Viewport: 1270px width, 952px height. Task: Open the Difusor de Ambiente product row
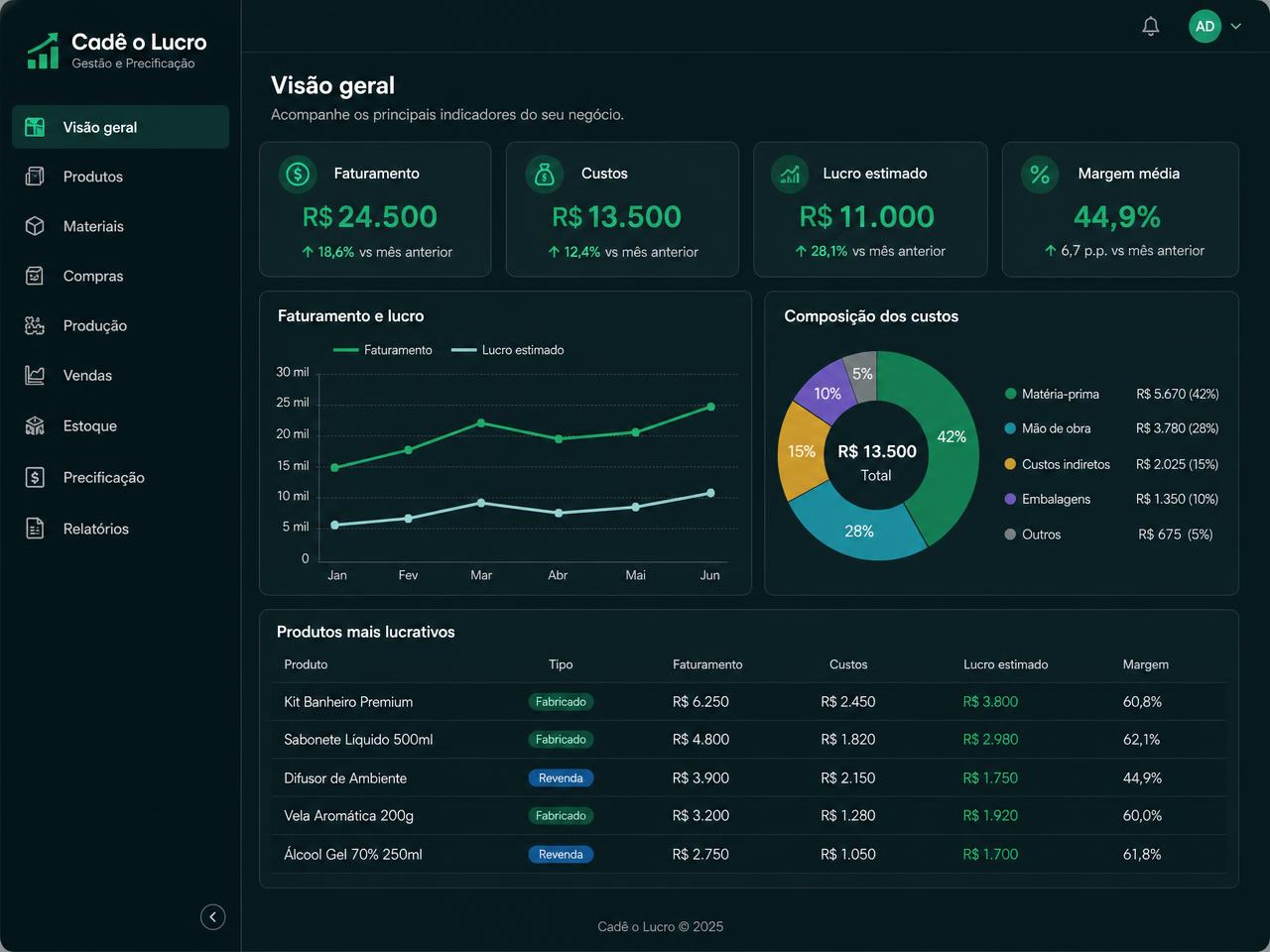[x=749, y=777]
